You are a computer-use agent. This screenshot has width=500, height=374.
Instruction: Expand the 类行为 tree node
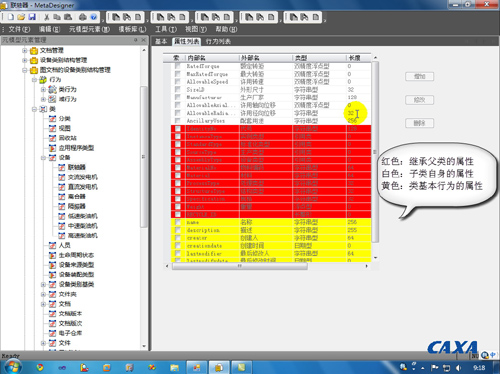[x=43, y=89]
